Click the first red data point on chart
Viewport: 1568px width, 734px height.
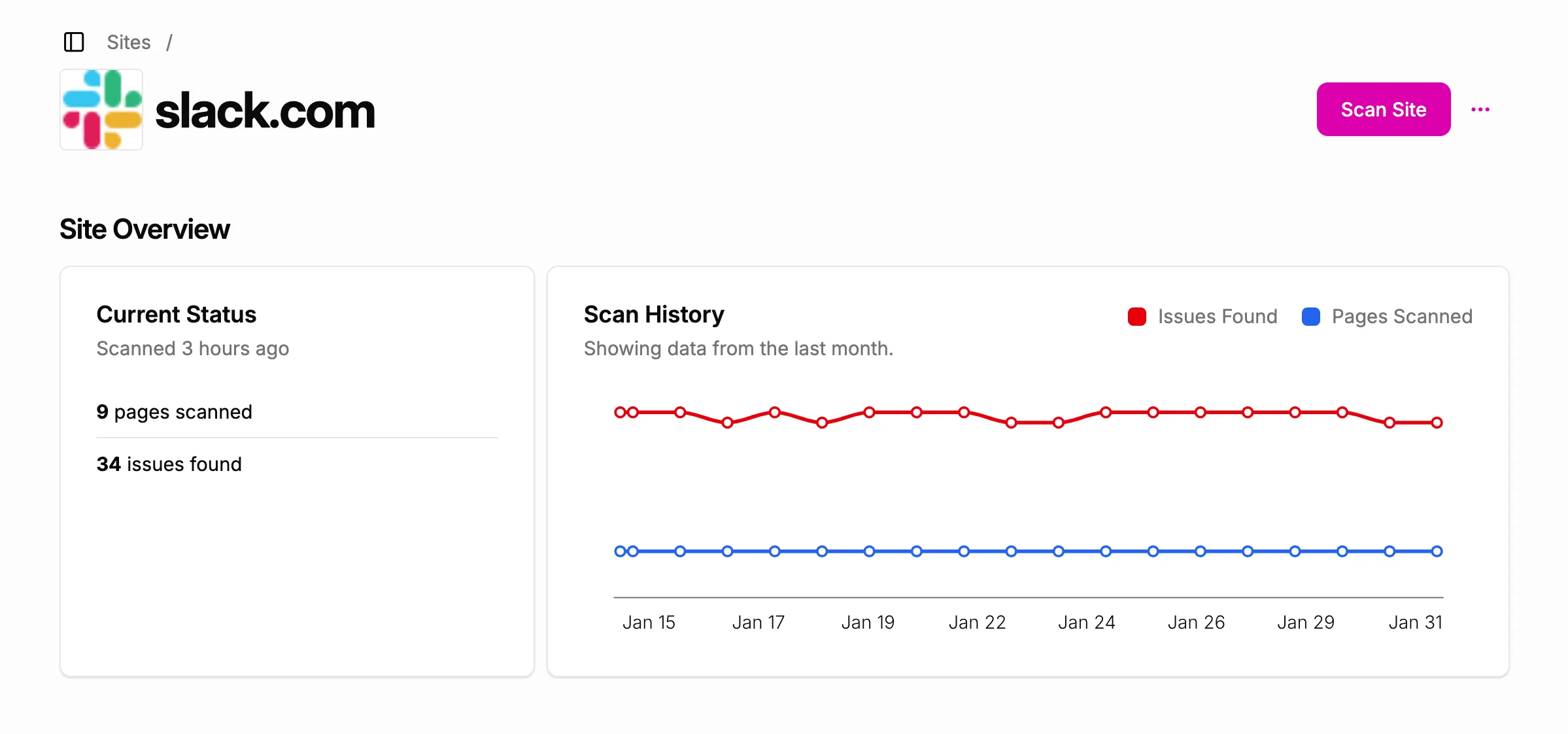tap(619, 412)
